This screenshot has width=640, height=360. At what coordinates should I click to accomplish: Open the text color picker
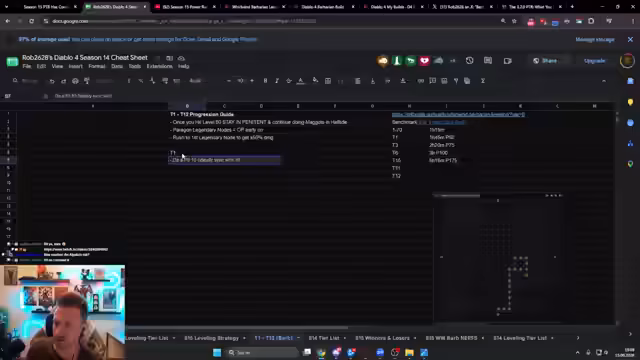tap(300, 81)
